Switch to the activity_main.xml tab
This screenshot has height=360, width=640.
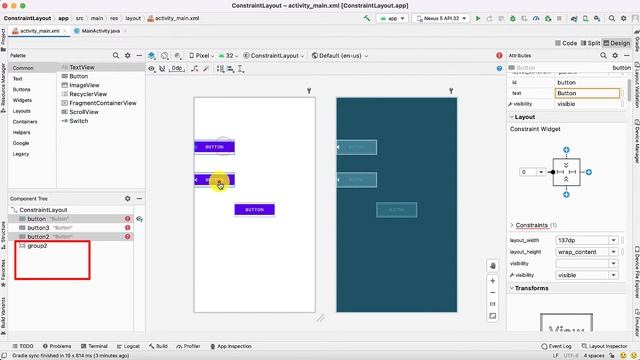point(40,31)
